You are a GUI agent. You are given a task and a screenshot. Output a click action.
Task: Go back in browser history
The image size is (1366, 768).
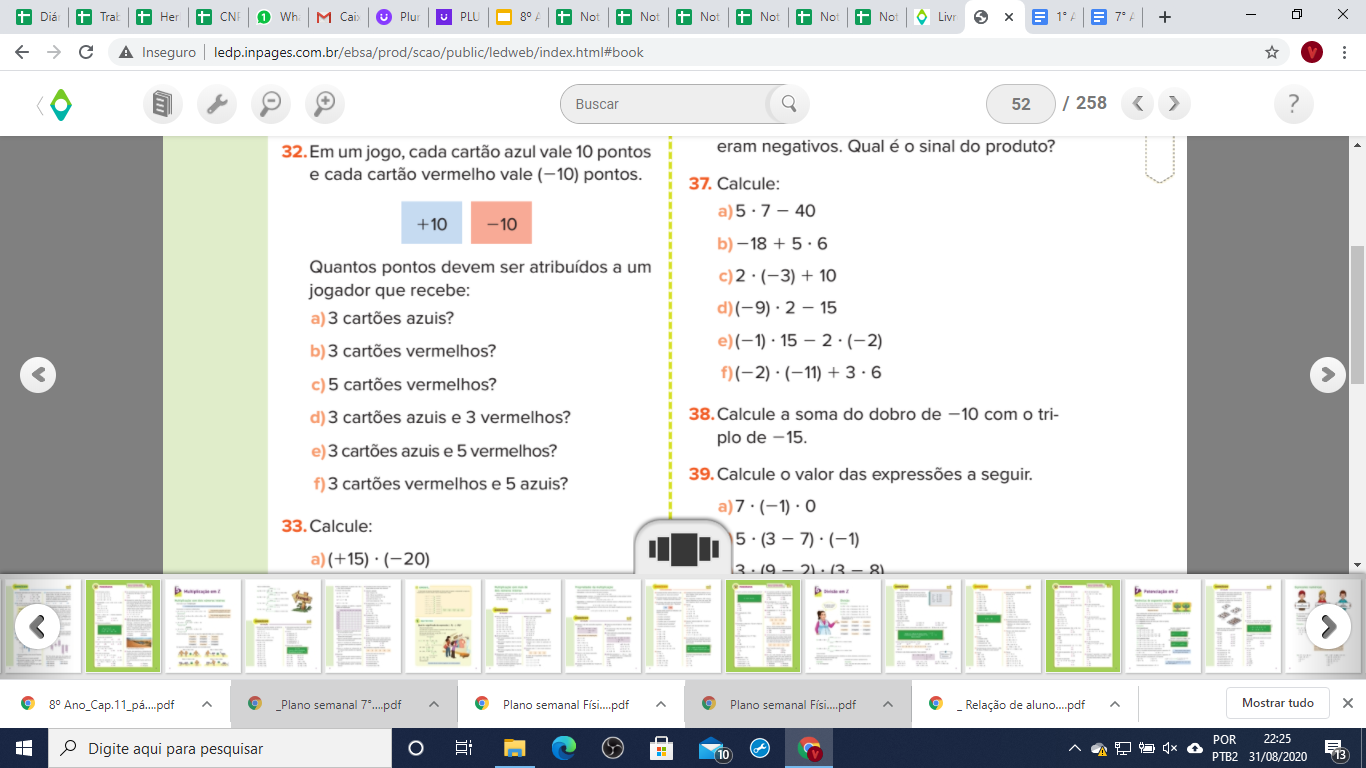point(22,52)
